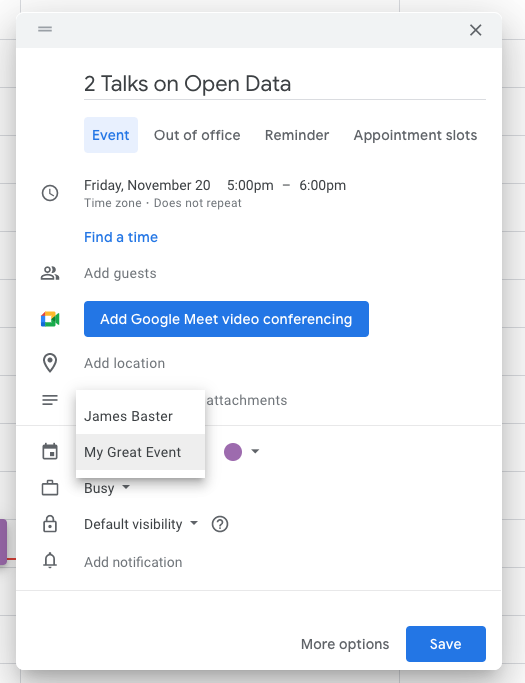The image size is (525, 683).
Task: Select the purple event color circle
Action: pos(233,452)
